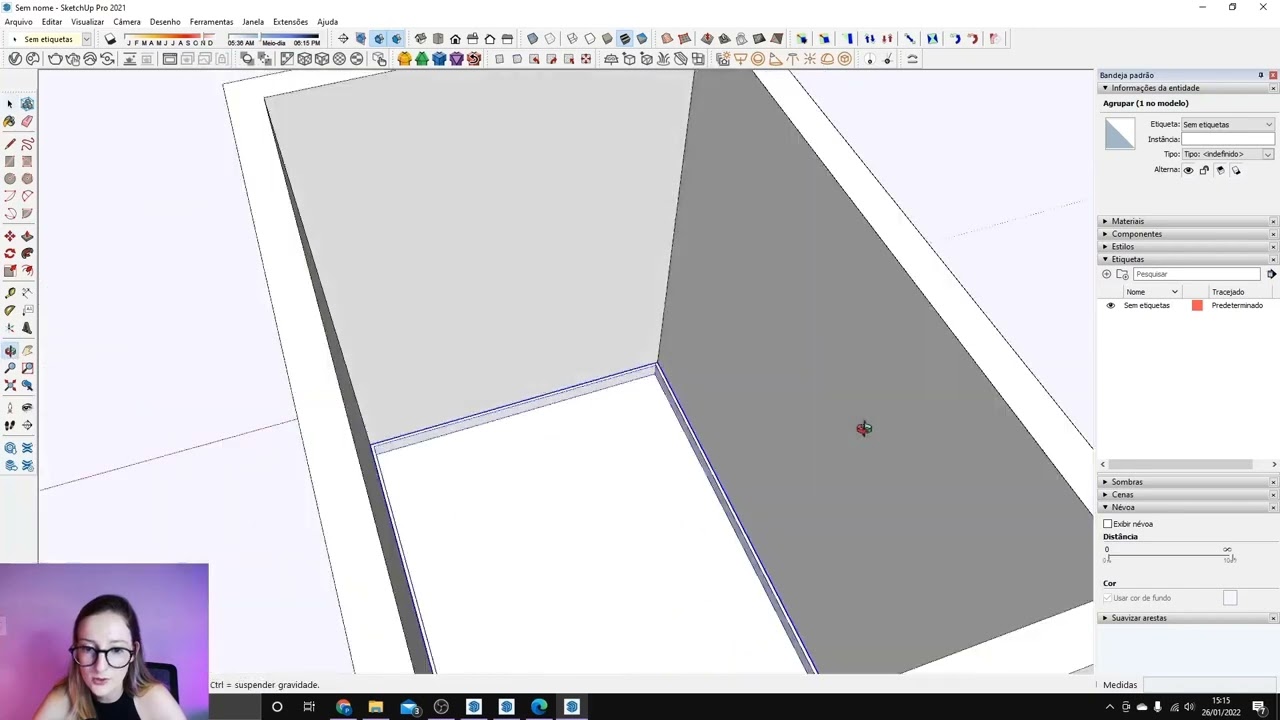Activate the Move tool

pos(10,236)
